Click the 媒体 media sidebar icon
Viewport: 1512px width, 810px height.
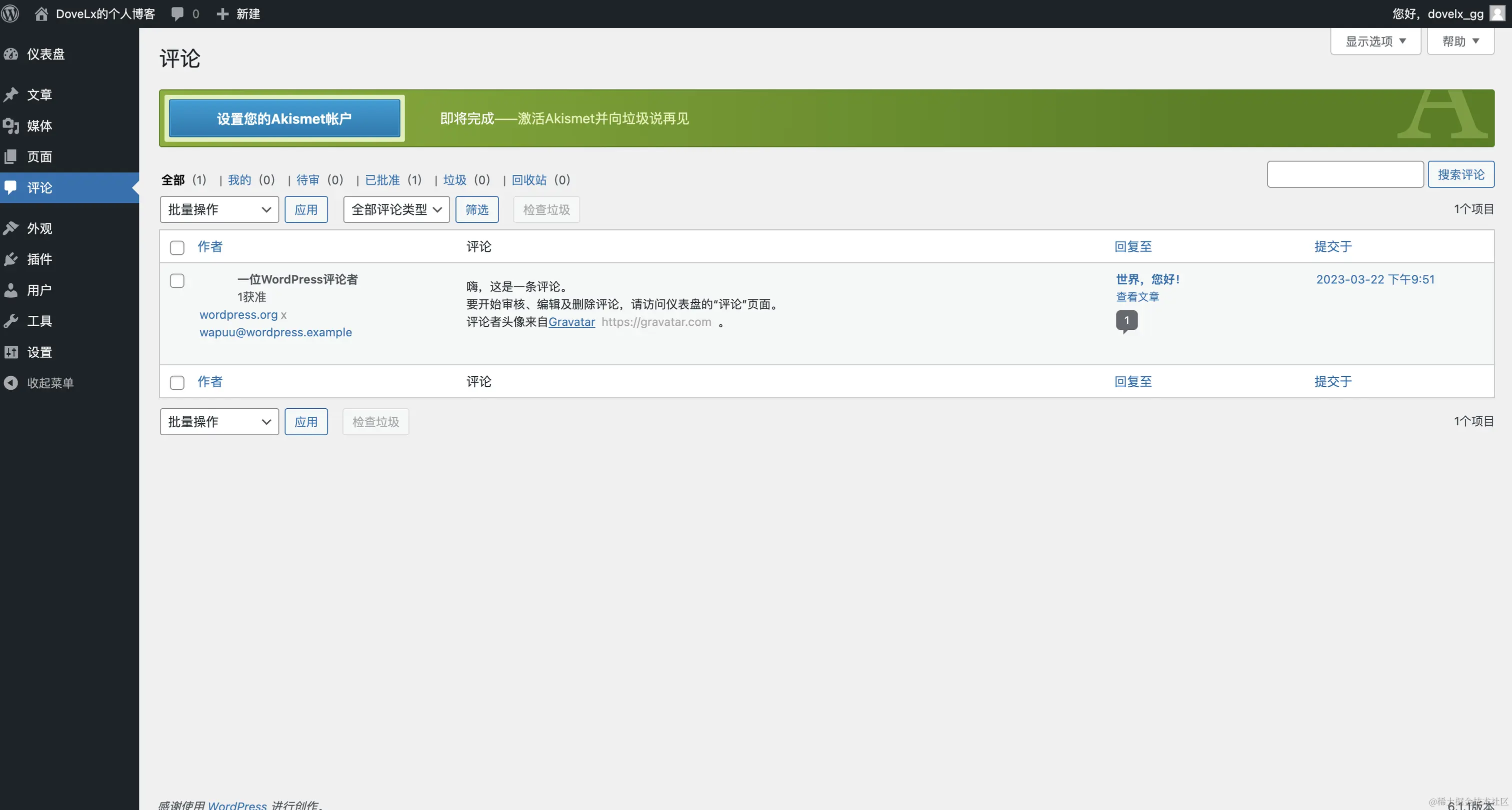pos(11,125)
